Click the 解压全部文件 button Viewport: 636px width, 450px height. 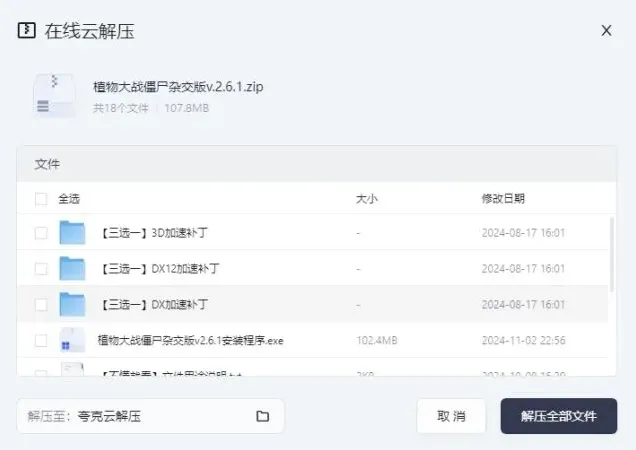click(x=559, y=416)
